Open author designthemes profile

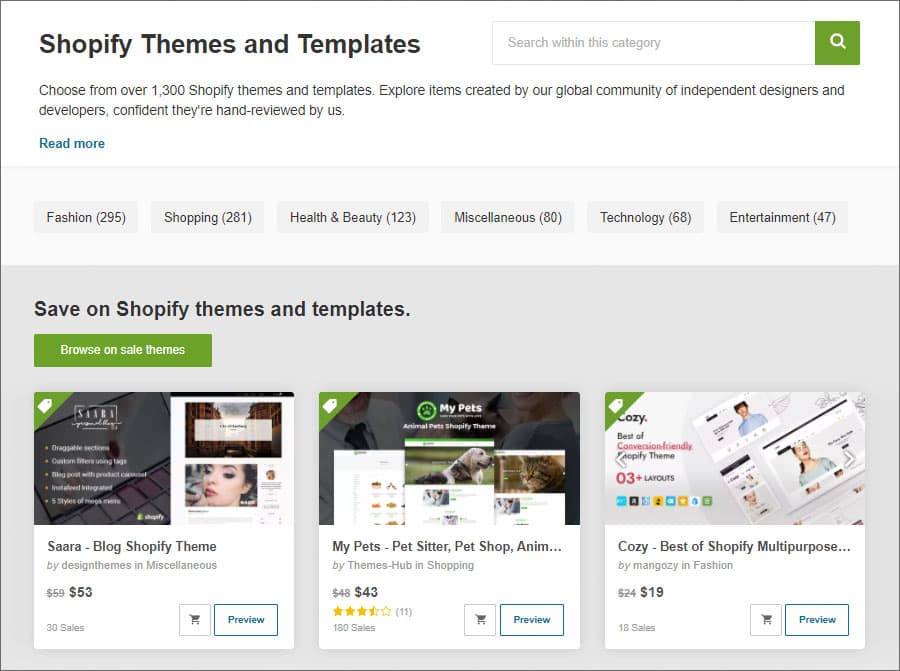coord(96,565)
